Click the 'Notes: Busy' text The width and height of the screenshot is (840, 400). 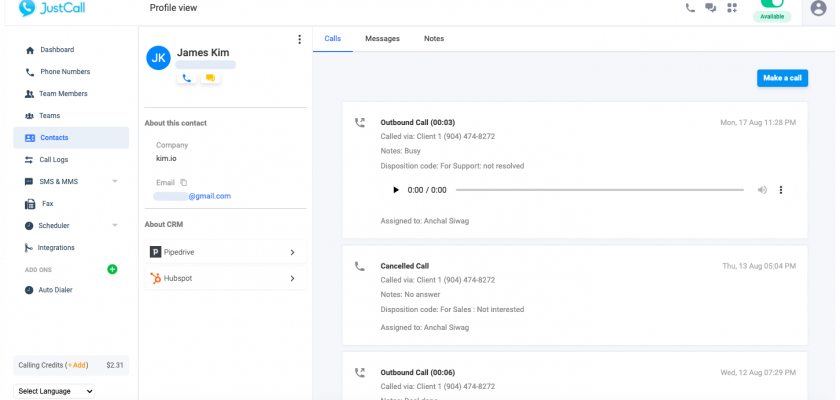[401, 151]
